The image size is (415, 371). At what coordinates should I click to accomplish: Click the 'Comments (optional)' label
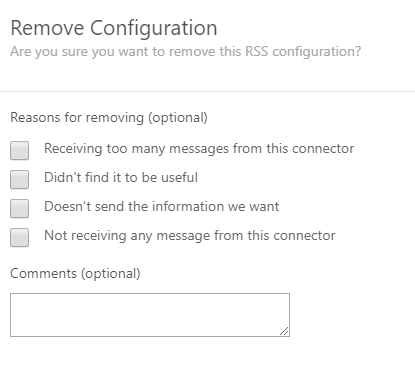click(x=75, y=274)
